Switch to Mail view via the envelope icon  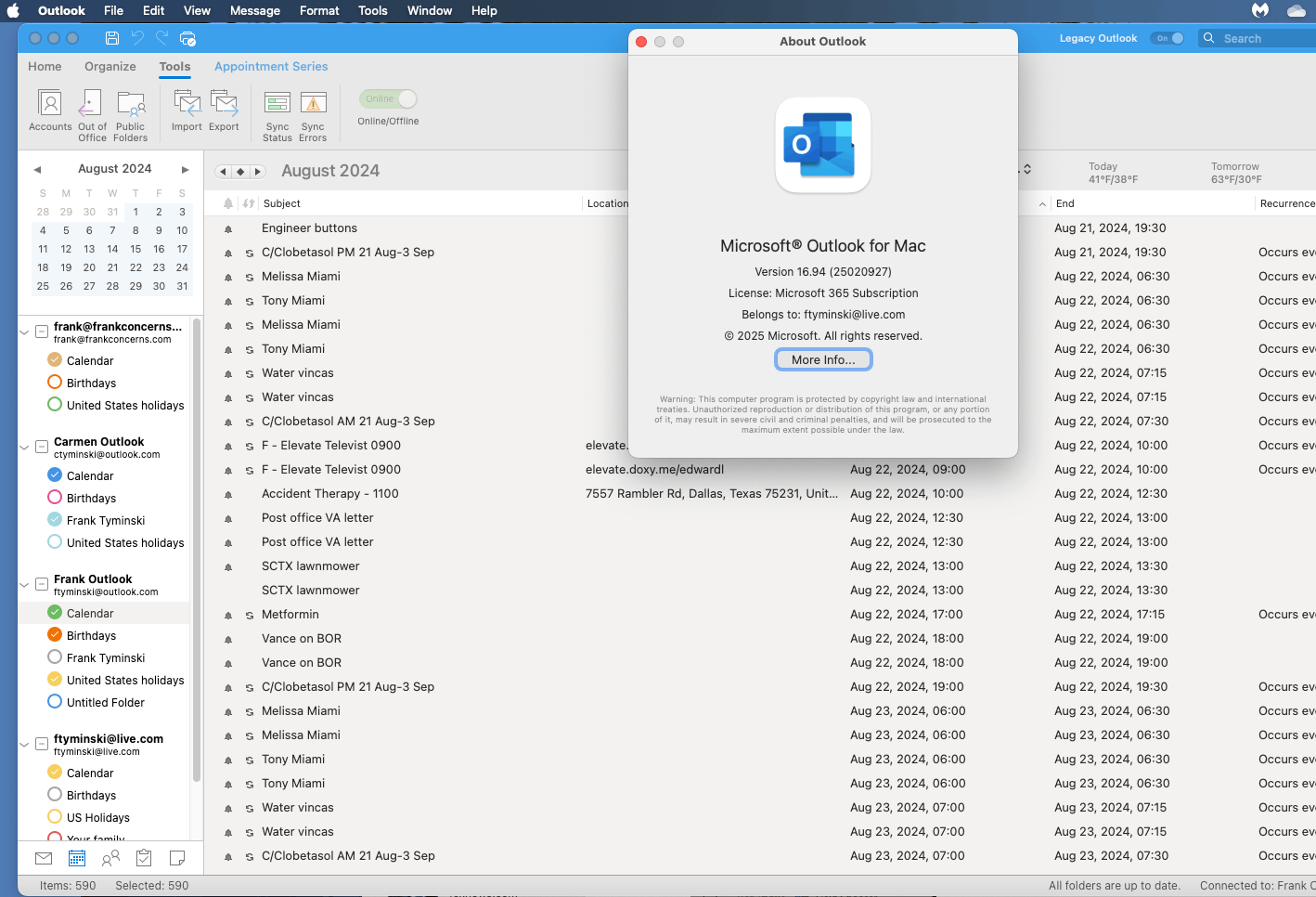point(43,858)
